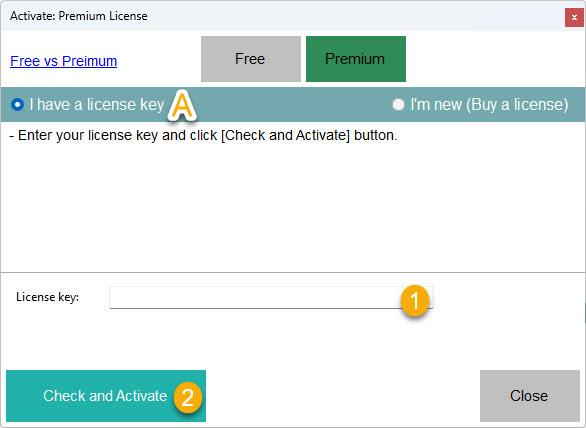Image resolution: width=586 pixels, height=428 pixels.
Task: Click the Check and Activate button
Action: click(106, 396)
